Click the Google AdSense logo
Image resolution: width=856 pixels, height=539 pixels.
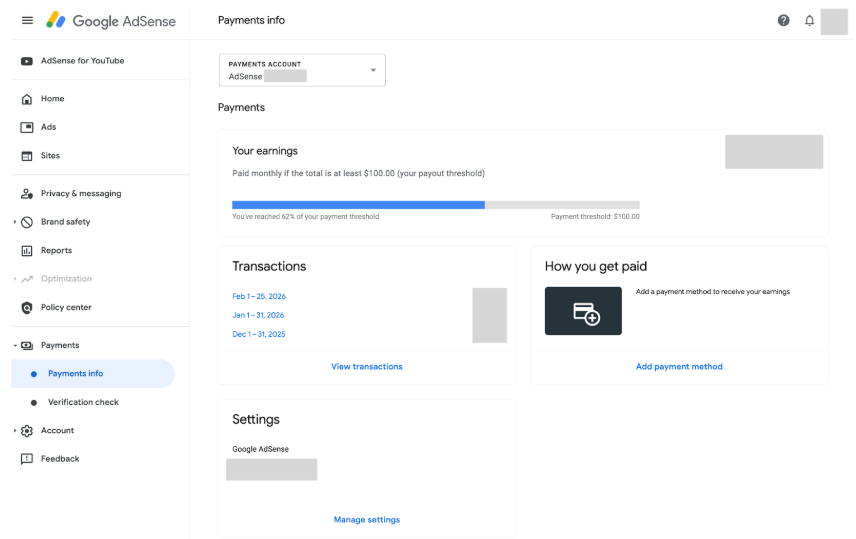[x=111, y=21]
